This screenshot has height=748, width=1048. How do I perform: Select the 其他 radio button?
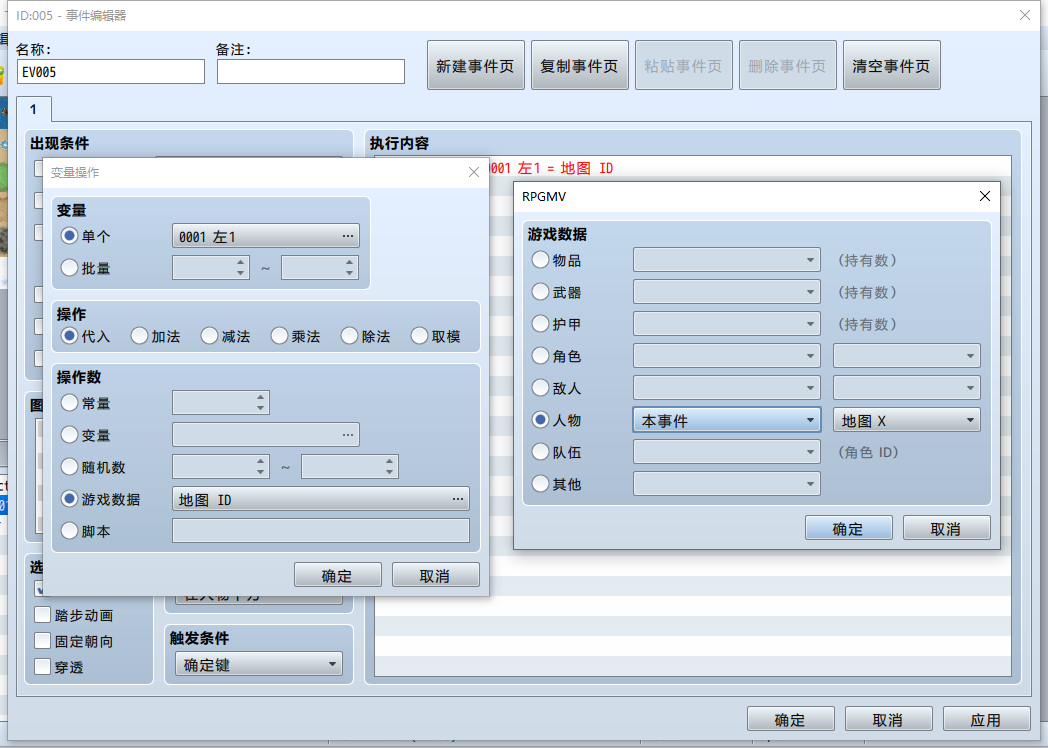point(540,484)
